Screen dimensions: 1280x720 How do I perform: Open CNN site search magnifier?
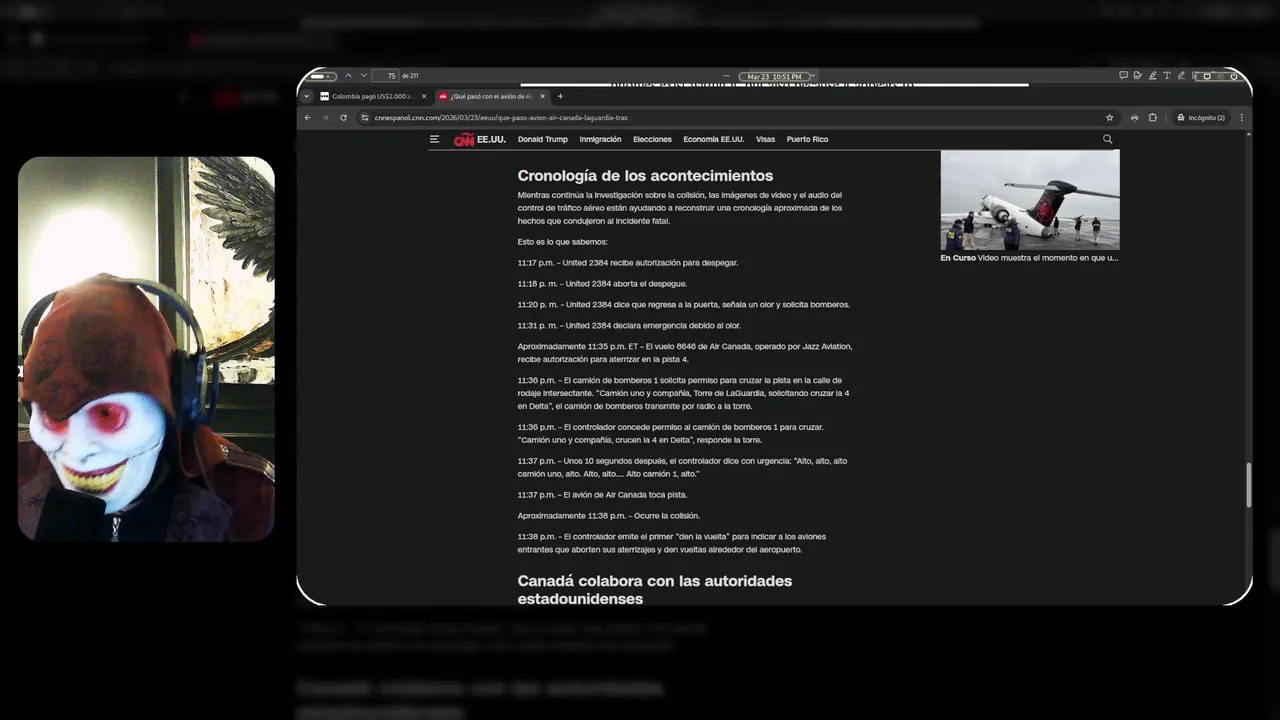click(x=1107, y=139)
